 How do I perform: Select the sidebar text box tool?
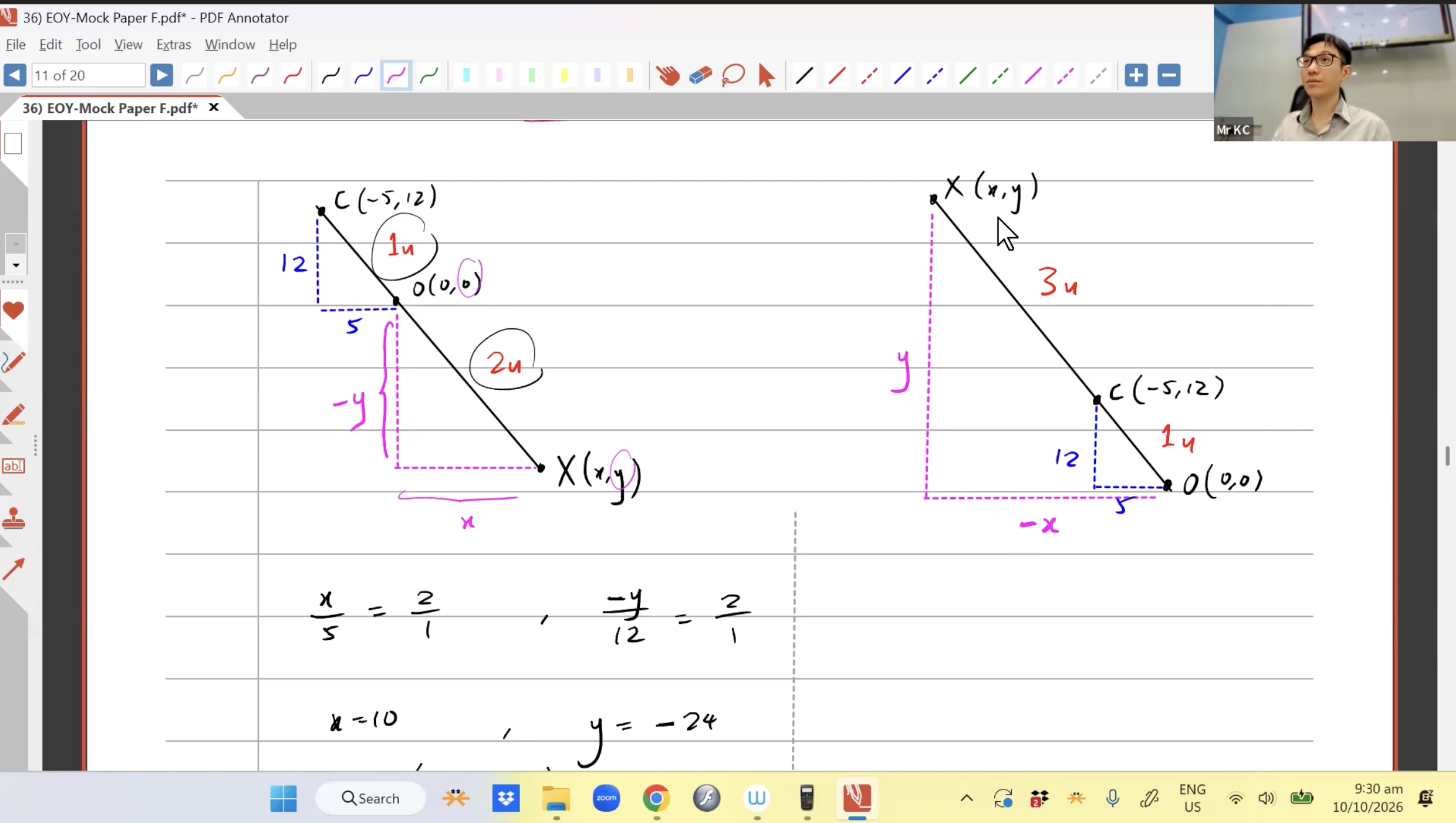point(13,466)
